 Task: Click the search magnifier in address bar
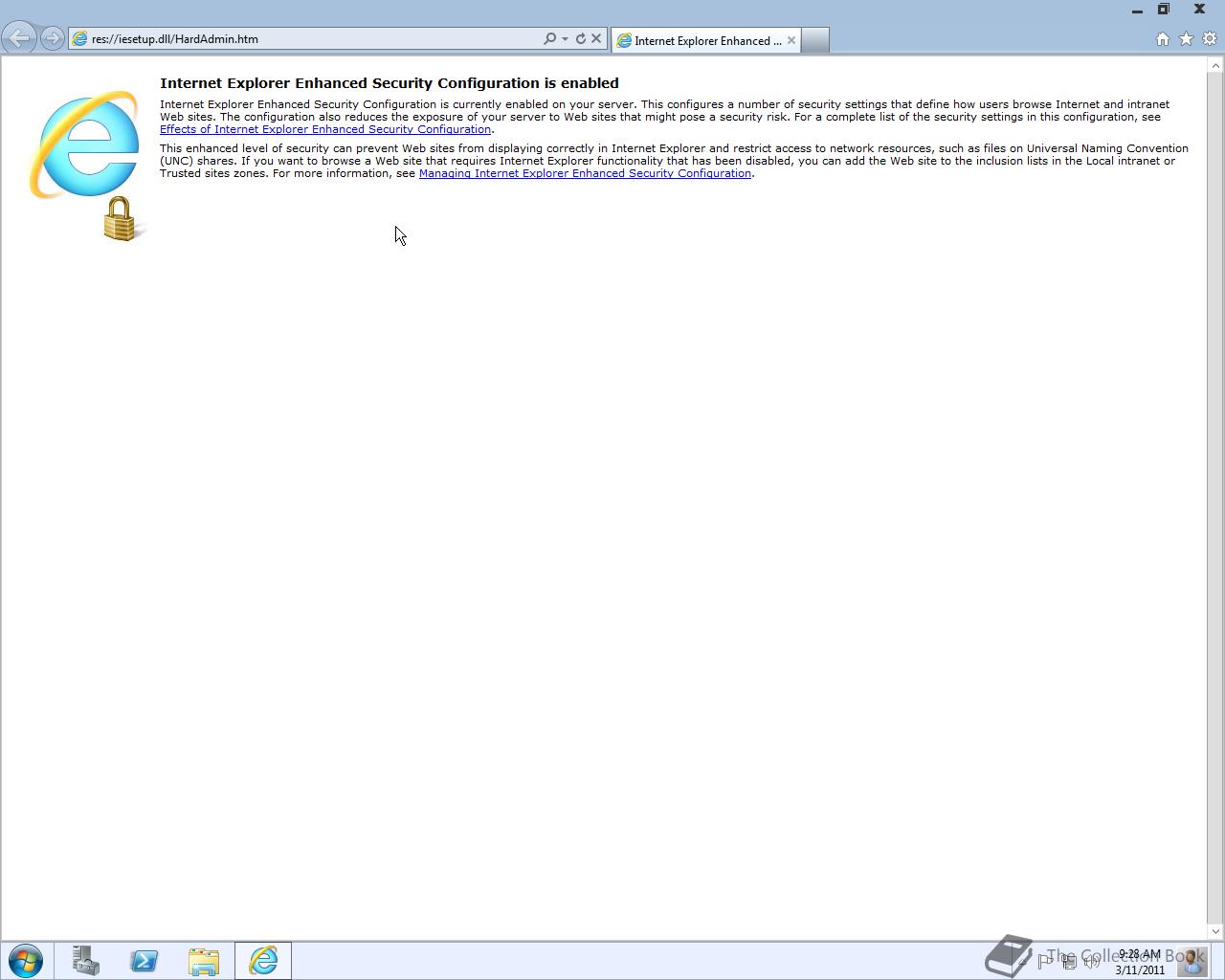[549, 39]
